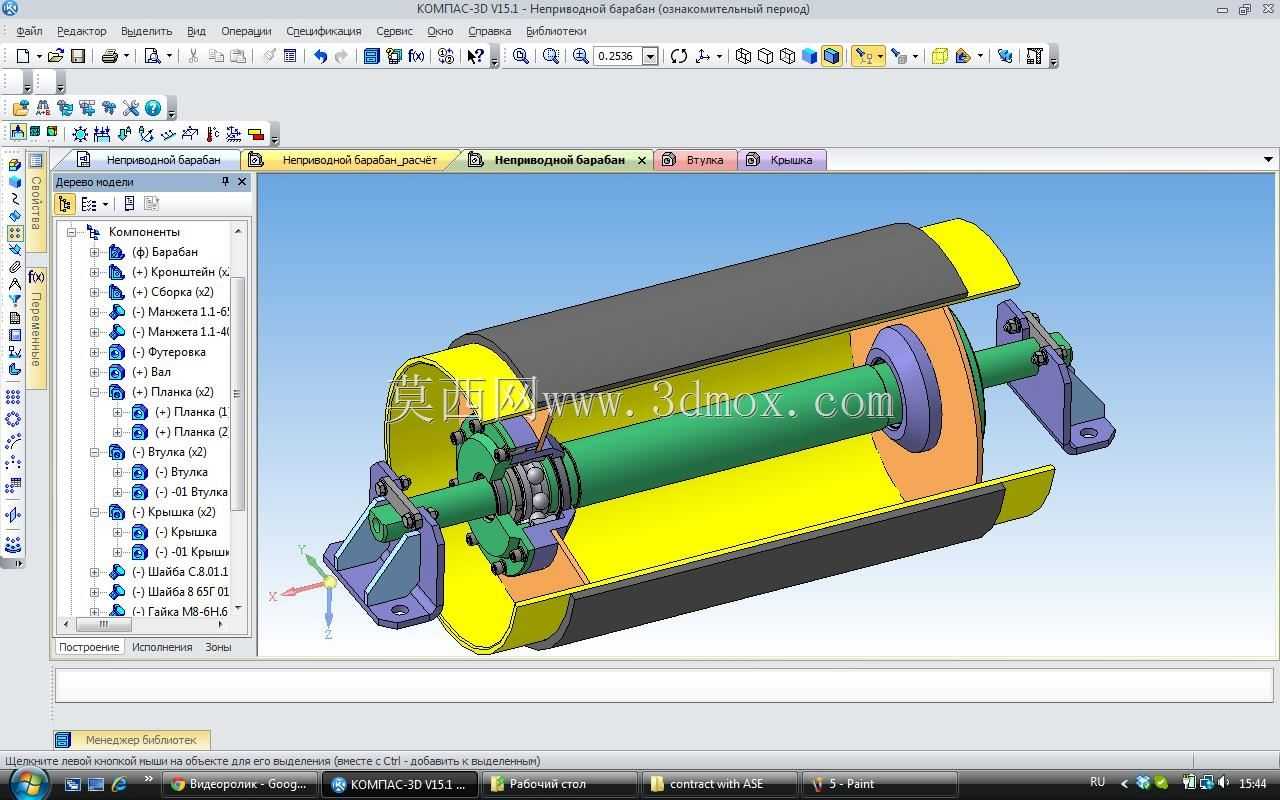Click the RU language indicator in tray

click(1097, 783)
